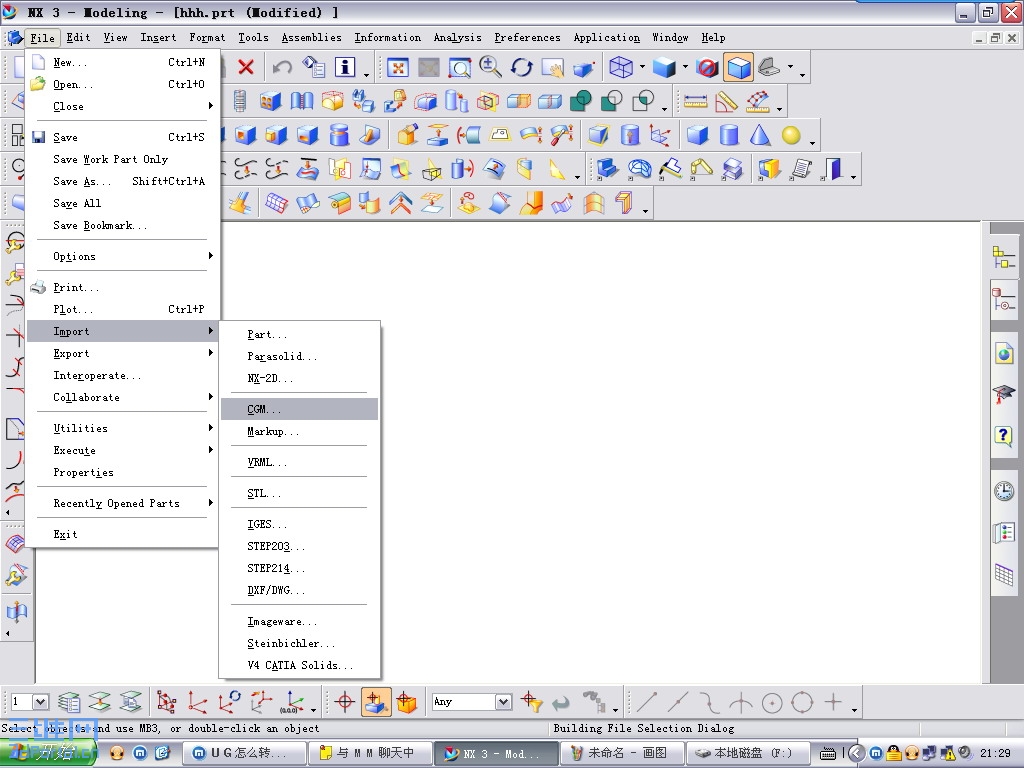The image size is (1024, 768).
Task: Click the Fit view icon
Action: pos(398,67)
